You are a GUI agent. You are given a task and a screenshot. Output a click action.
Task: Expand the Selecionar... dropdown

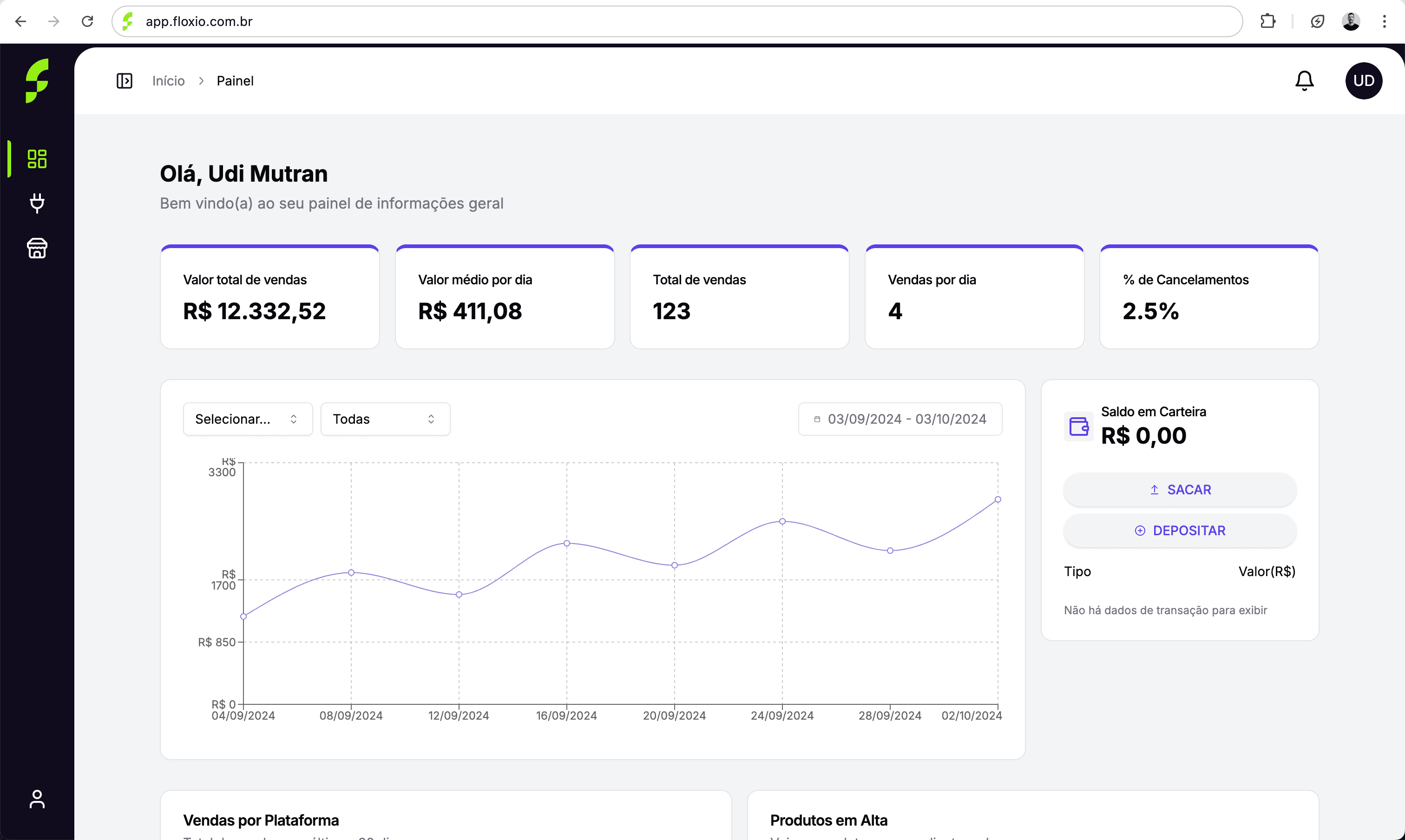pos(247,419)
